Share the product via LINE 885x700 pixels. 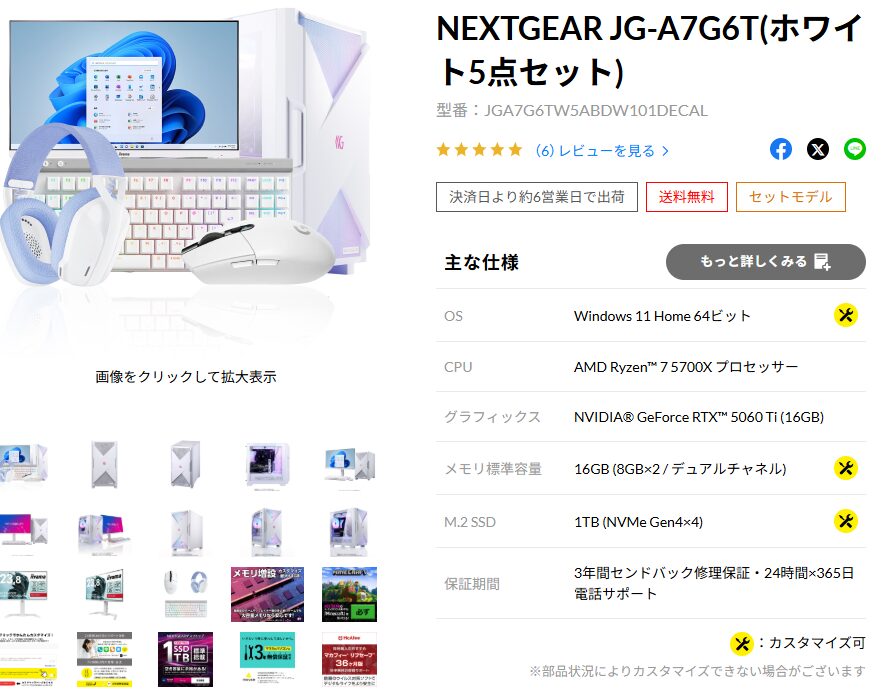pos(855,150)
